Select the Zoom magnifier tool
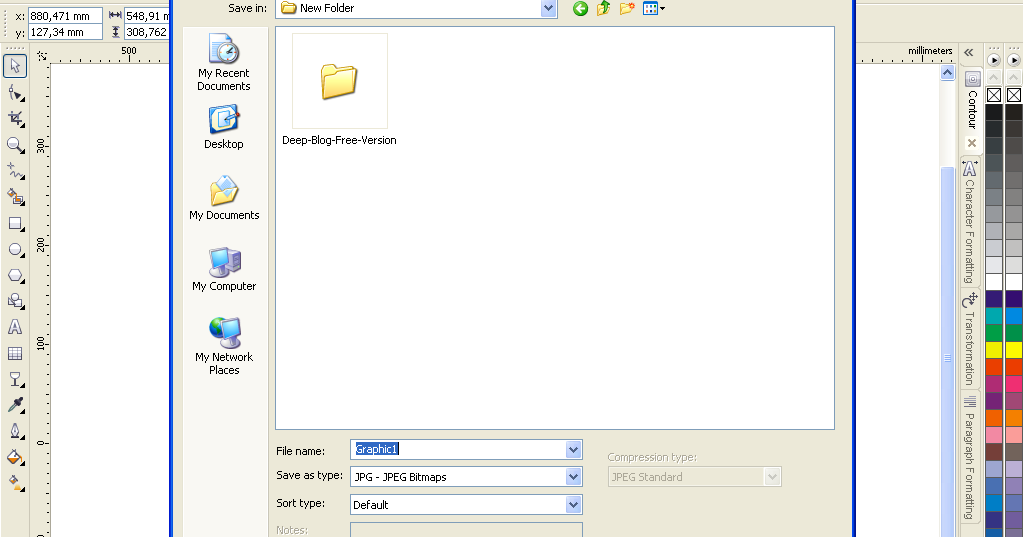Viewport: 1023px width, 537px height. coord(15,145)
